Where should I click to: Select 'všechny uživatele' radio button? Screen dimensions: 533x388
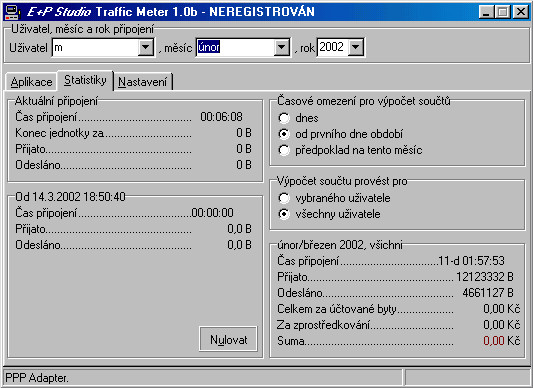coord(284,214)
